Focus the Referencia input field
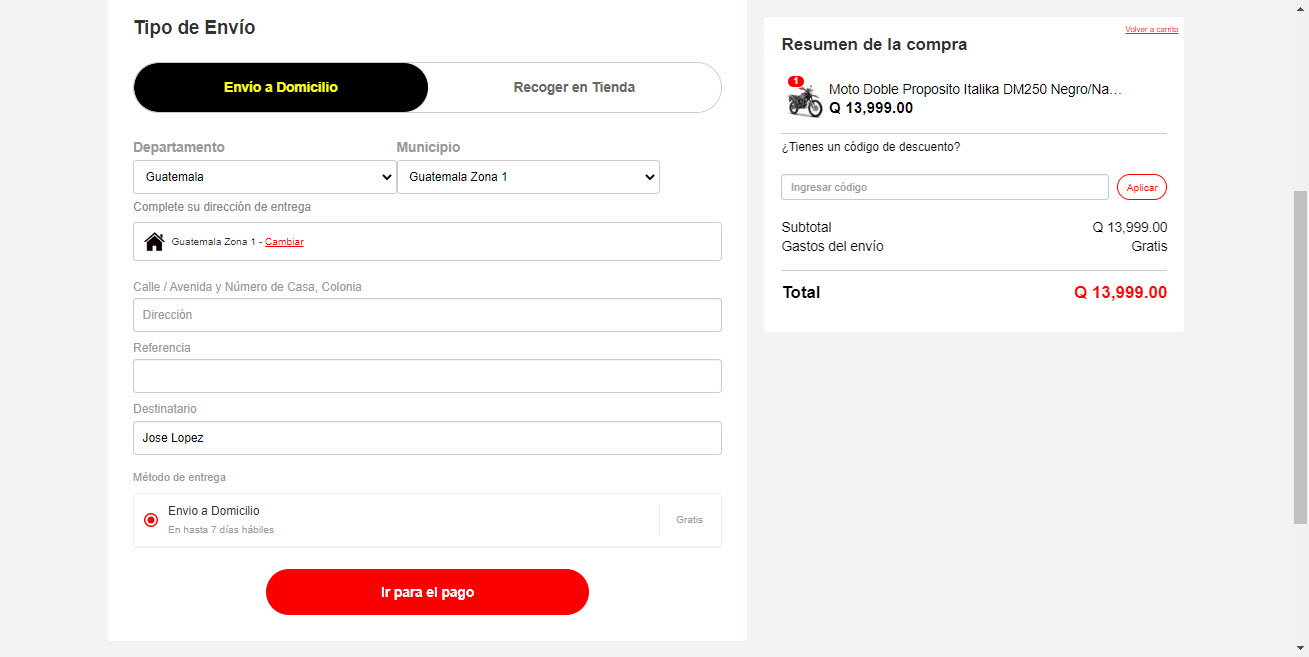This screenshot has width=1309, height=657. coord(427,376)
